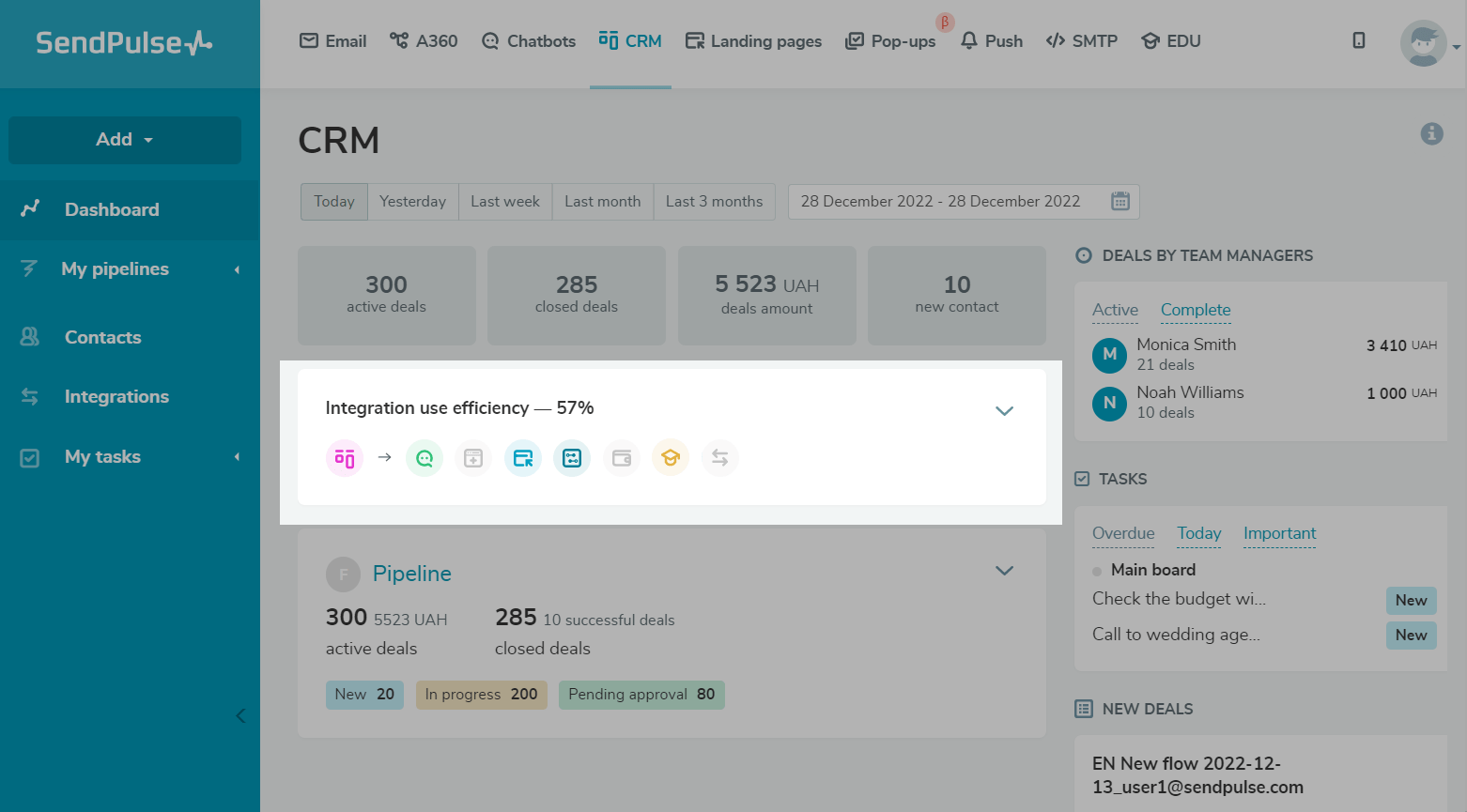Open the 10 new contact card
This screenshot has height=812, width=1467.
(x=957, y=296)
